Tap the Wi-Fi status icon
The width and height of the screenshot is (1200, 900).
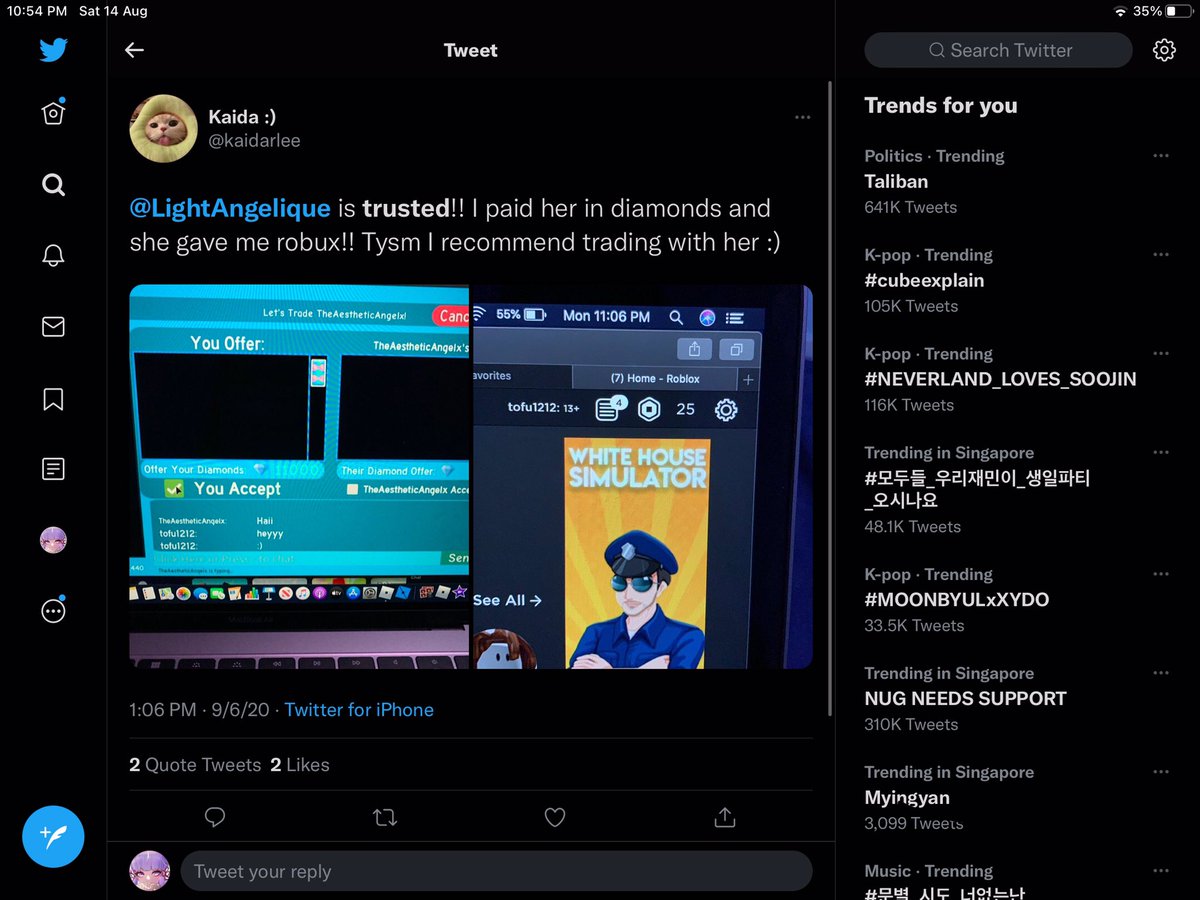tap(1120, 11)
